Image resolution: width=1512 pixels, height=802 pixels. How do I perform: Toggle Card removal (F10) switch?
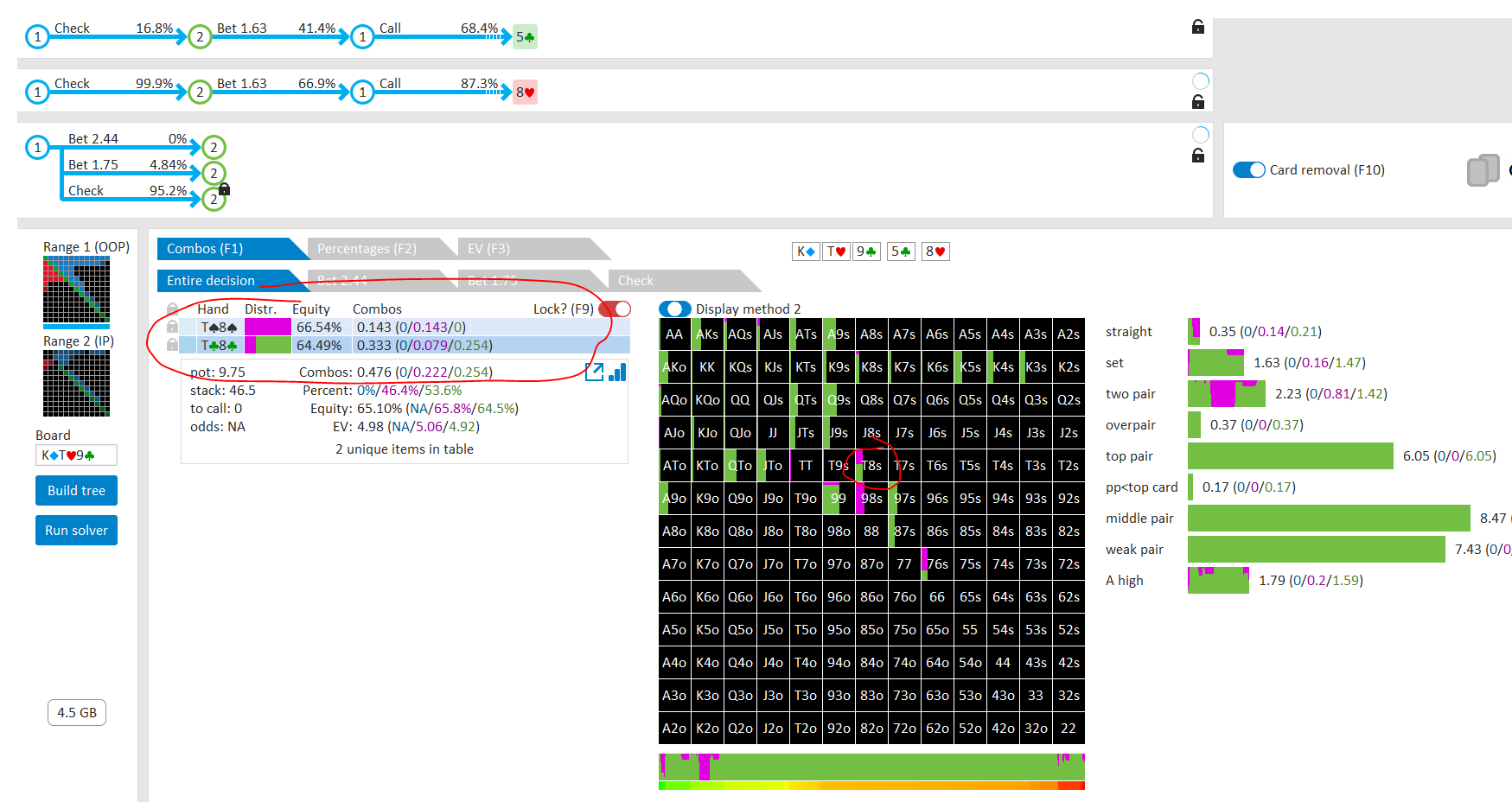pos(1249,170)
